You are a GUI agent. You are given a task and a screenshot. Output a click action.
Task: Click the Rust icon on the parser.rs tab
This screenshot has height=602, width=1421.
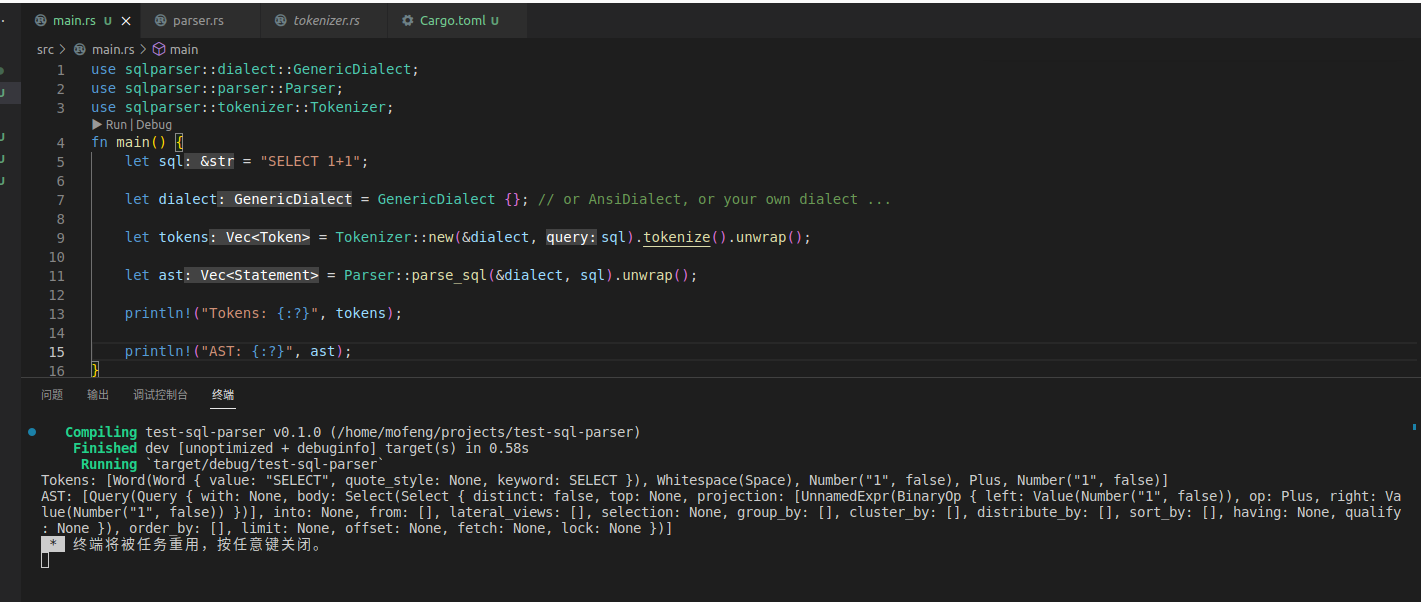[x=160, y=18]
